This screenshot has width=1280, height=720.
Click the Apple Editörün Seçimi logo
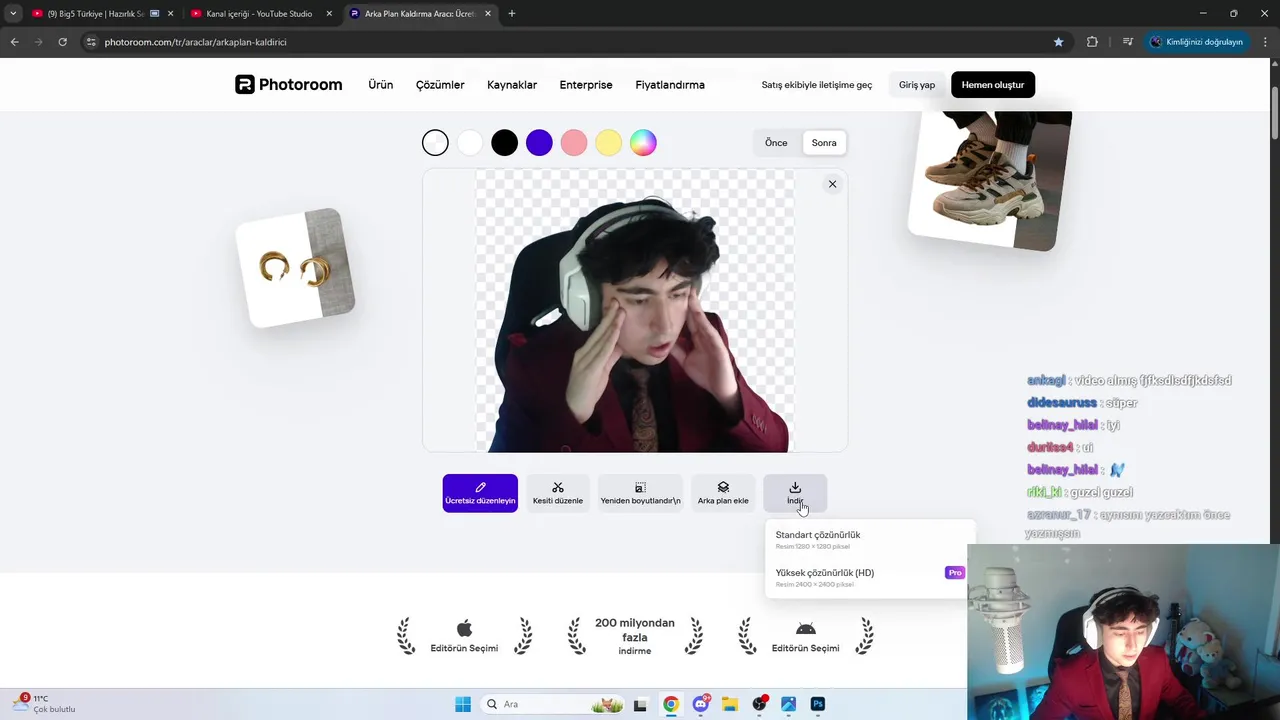[x=464, y=629]
